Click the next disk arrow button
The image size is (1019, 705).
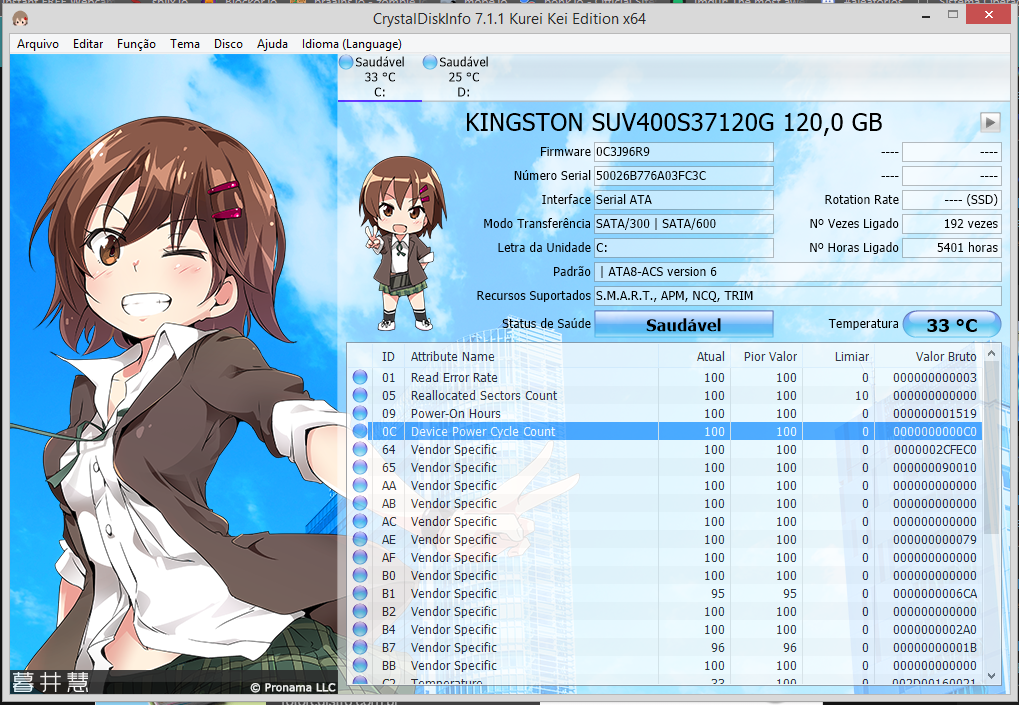[990, 122]
